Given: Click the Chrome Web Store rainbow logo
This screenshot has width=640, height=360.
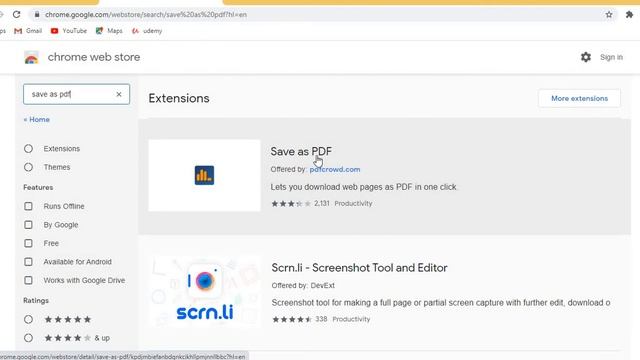Looking at the screenshot, I should point(31,58).
